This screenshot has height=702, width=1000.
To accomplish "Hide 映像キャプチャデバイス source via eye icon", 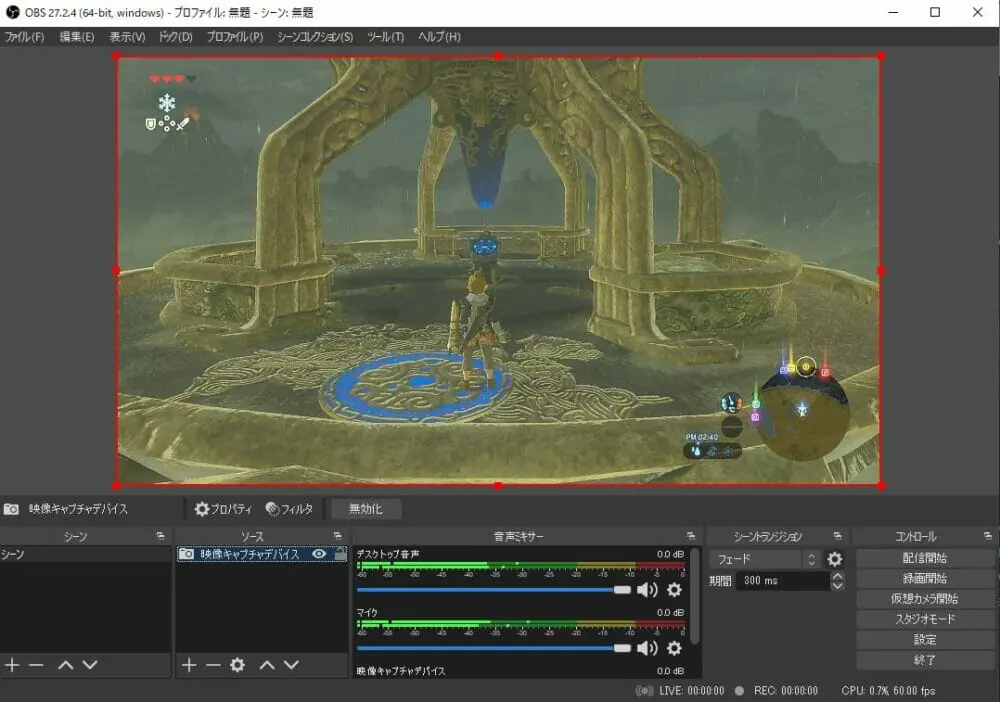I will tap(319, 554).
